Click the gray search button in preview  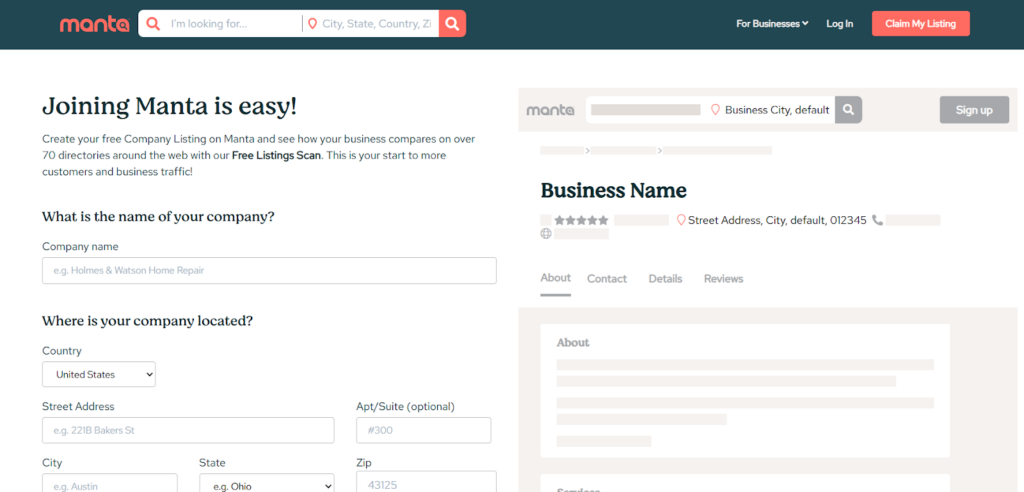click(x=848, y=110)
